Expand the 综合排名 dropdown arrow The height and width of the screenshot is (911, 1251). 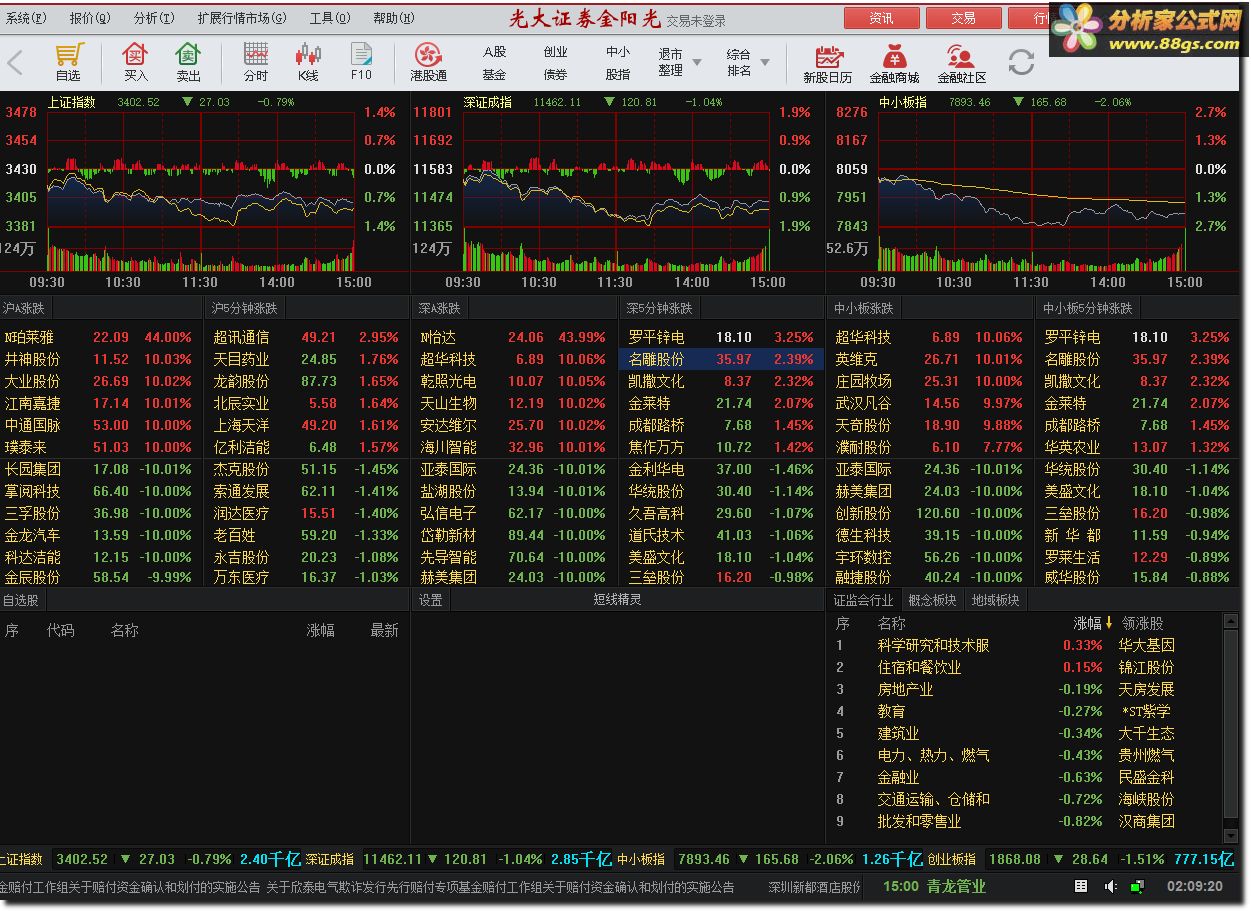tap(765, 62)
